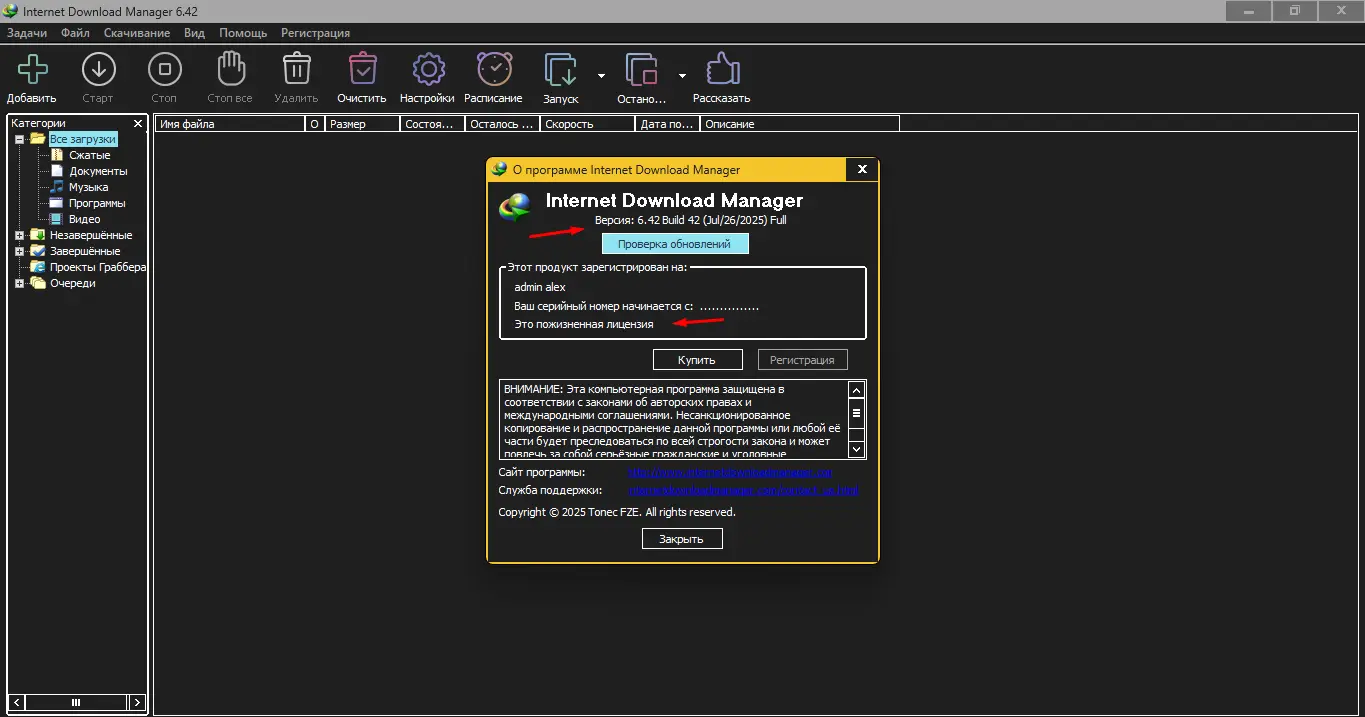
Task: Close the О программе dialog
Action: tap(861, 170)
